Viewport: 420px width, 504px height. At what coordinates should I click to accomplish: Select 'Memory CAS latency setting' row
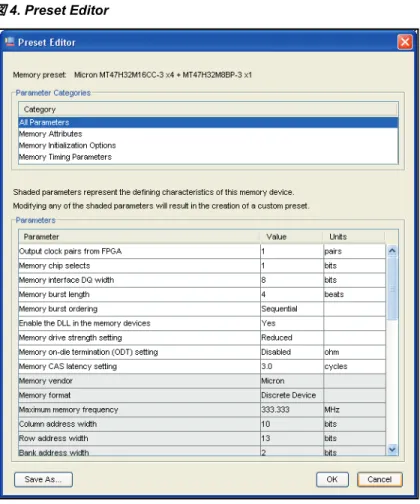pyautogui.click(x=139, y=366)
